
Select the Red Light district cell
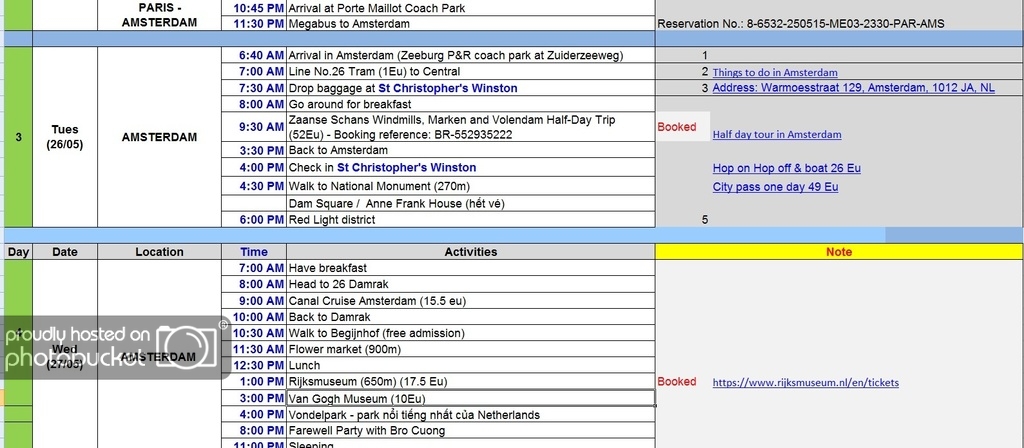pos(470,219)
